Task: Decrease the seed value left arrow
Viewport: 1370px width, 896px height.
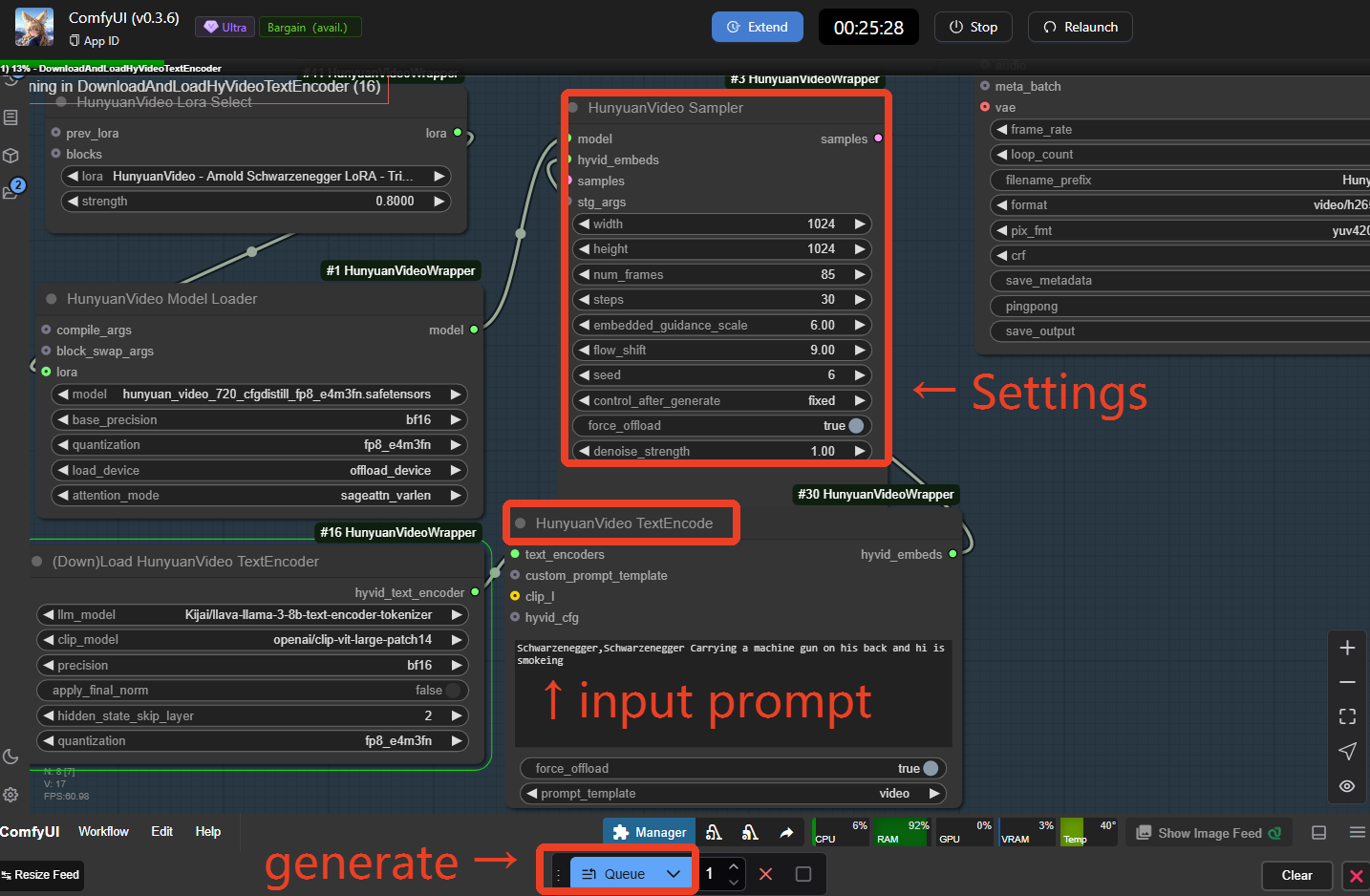Action: 584,375
